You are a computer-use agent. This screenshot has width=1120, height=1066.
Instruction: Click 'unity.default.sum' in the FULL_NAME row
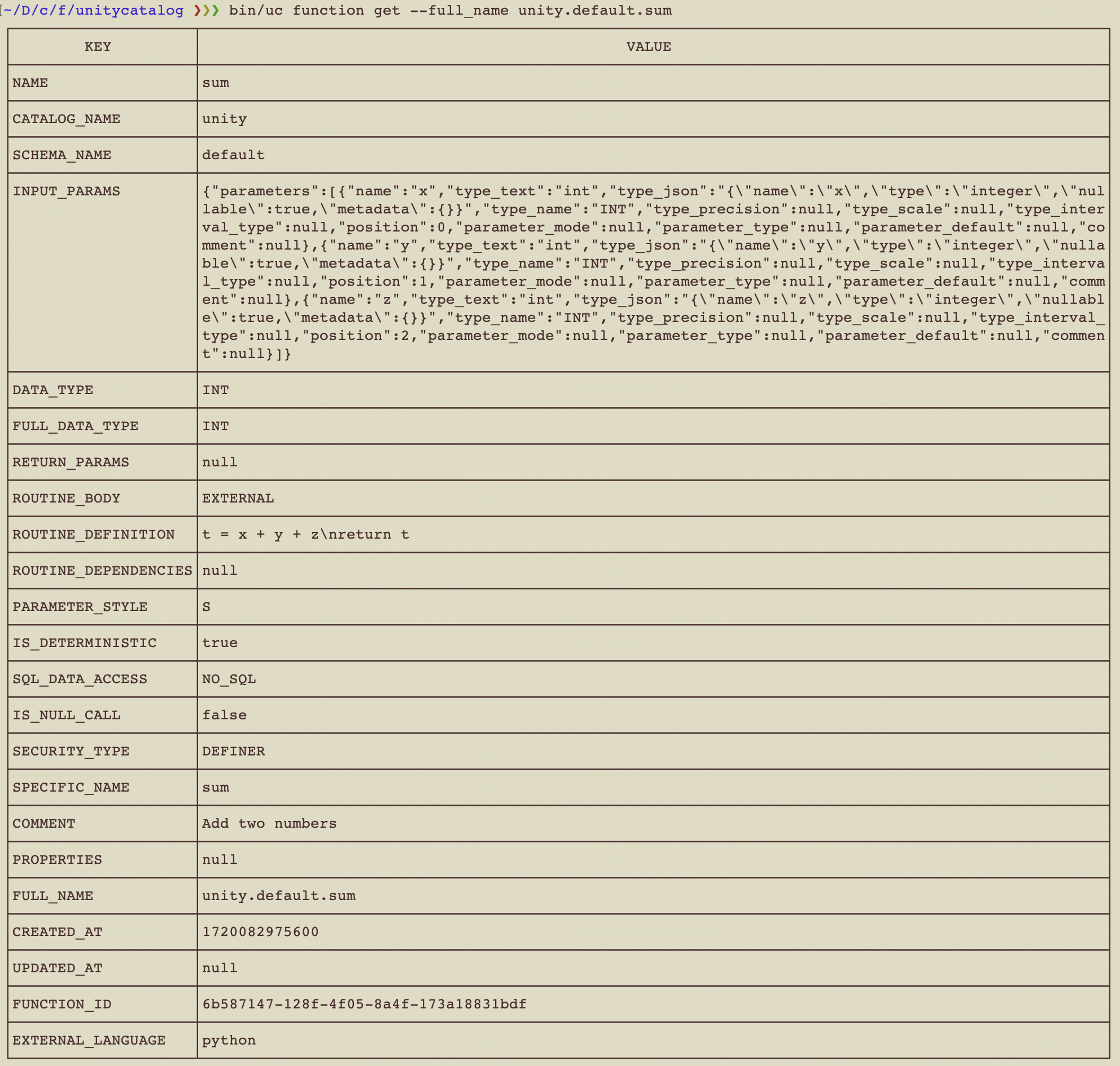pyautogui.click(x=279, y=896)
